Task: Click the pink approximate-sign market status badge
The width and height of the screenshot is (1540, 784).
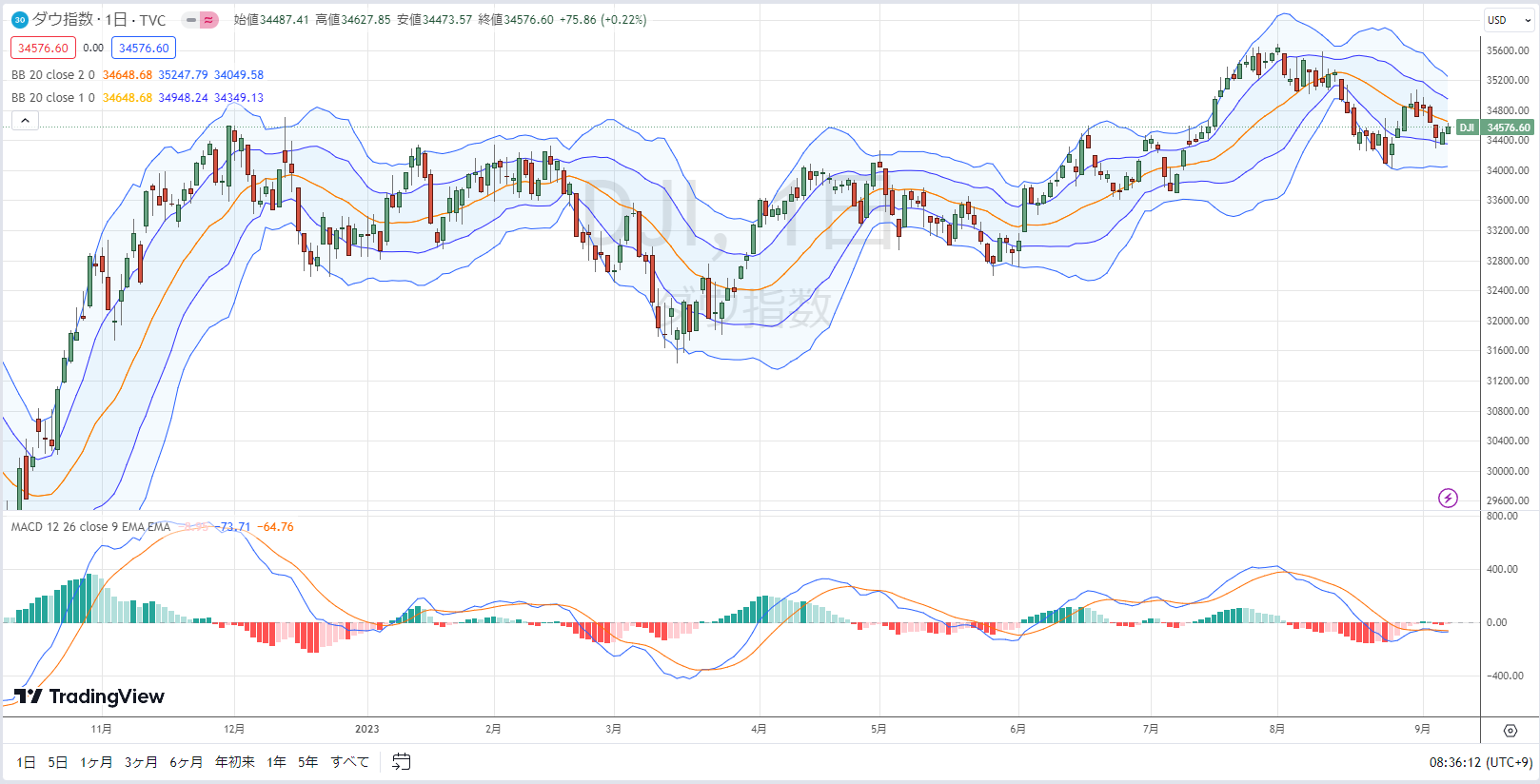Action: coord(208,20)
